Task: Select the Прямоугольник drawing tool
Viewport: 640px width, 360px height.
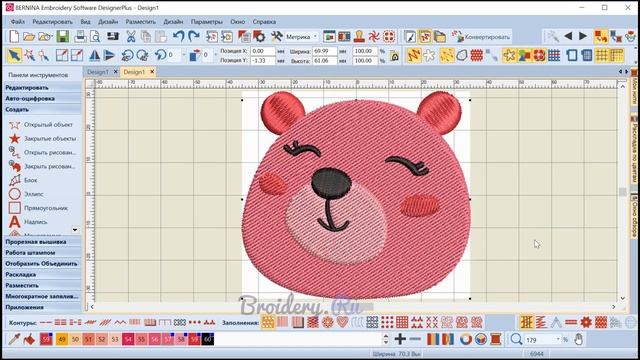Action: tap(38, 208)
